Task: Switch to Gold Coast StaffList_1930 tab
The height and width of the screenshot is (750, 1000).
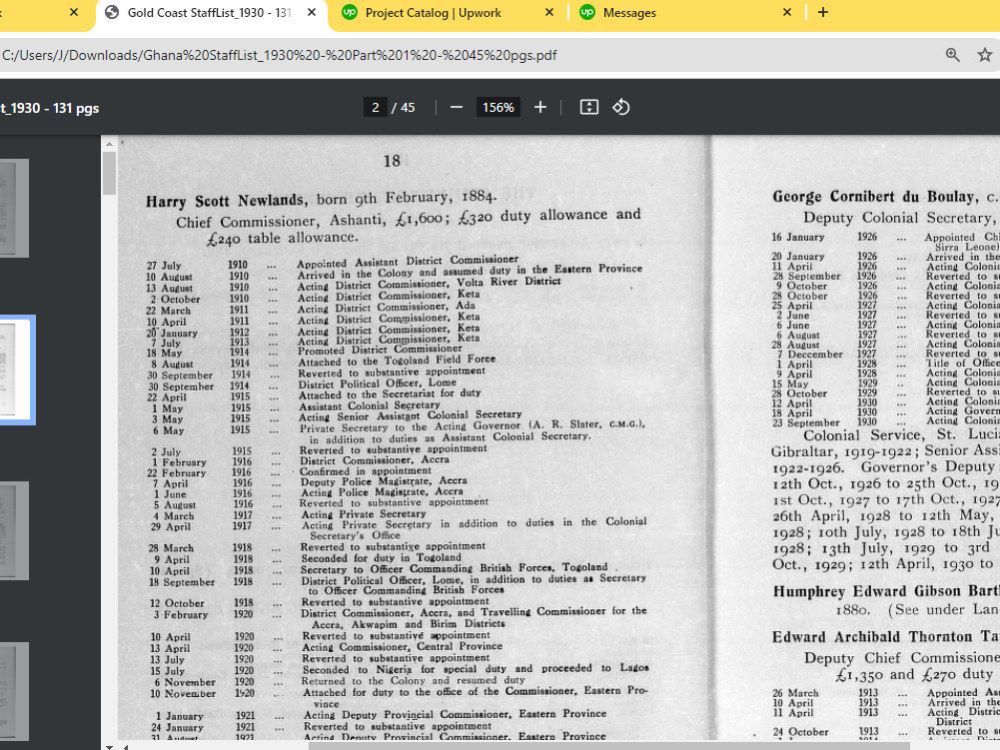Action: coord(211,13)
